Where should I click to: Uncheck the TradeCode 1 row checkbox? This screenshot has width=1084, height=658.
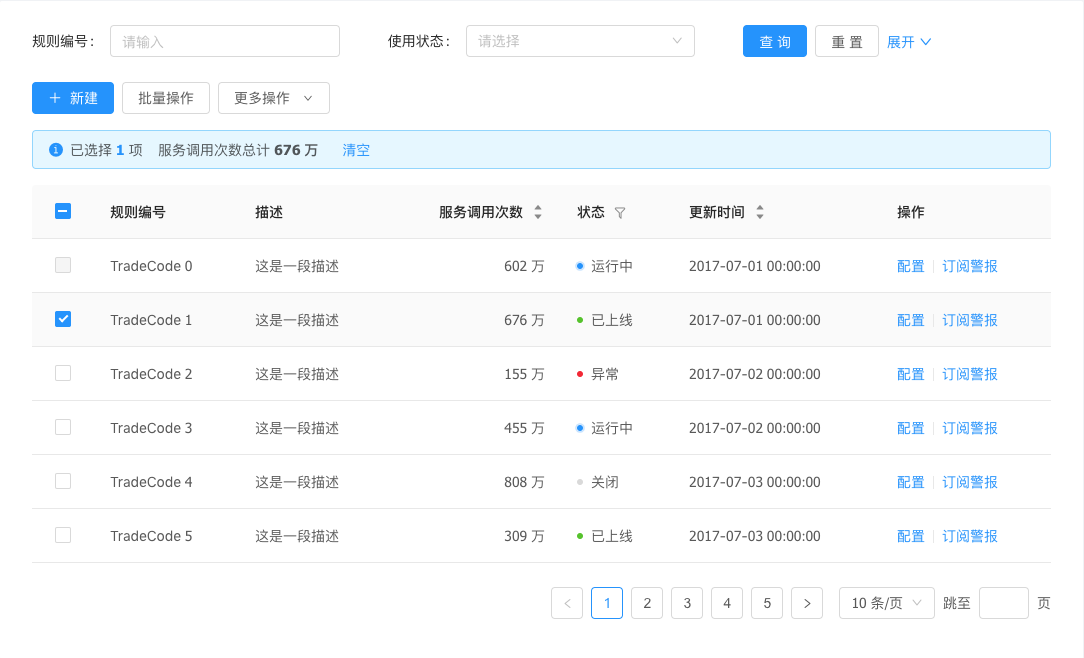pyautogui.click(x=63, y=319)
